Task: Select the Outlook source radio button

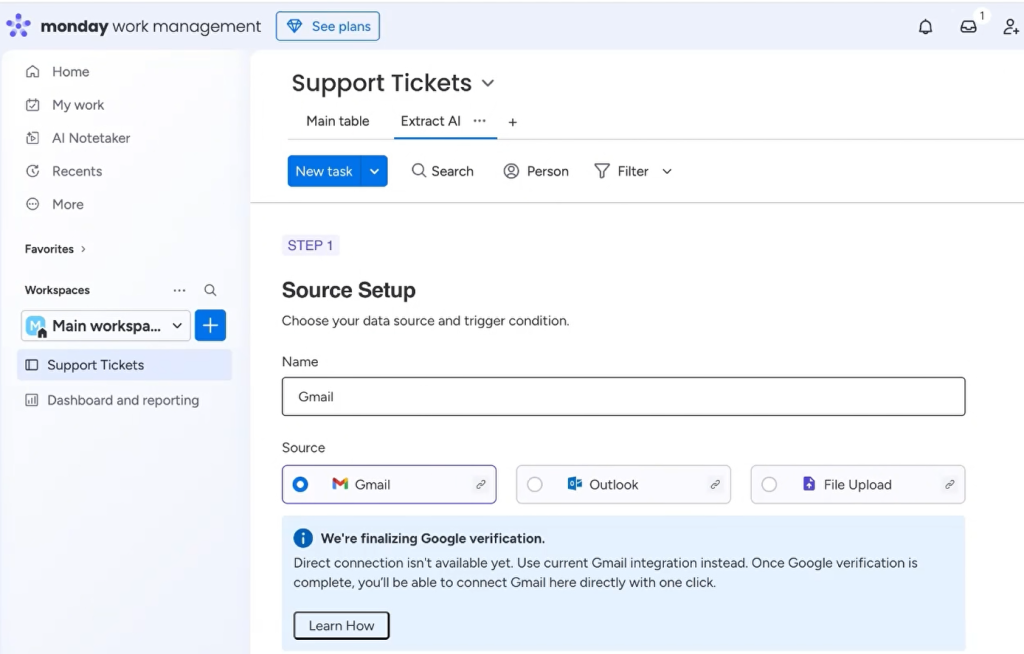Action: (535, 485)
